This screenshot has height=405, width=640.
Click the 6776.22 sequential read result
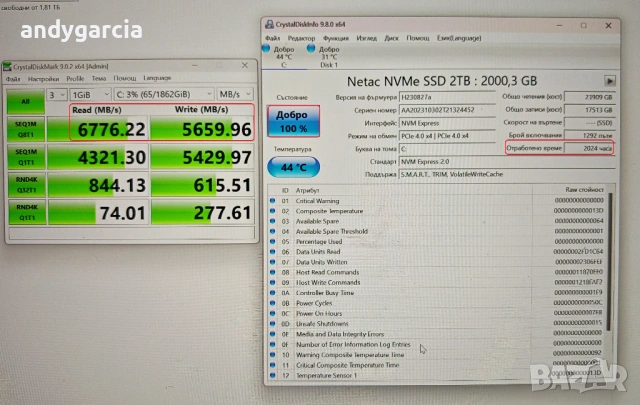(x=98, y=129)
